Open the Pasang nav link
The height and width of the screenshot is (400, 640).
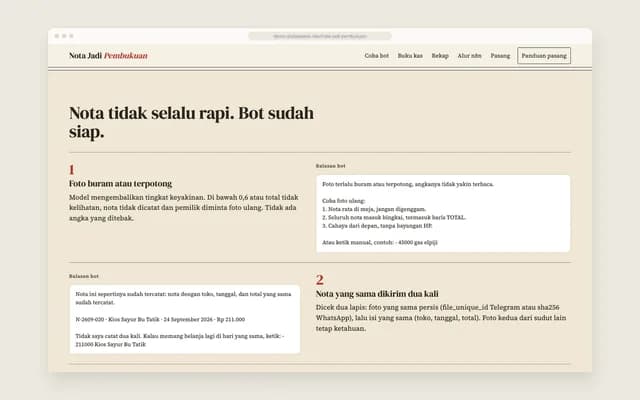point(500,56)
